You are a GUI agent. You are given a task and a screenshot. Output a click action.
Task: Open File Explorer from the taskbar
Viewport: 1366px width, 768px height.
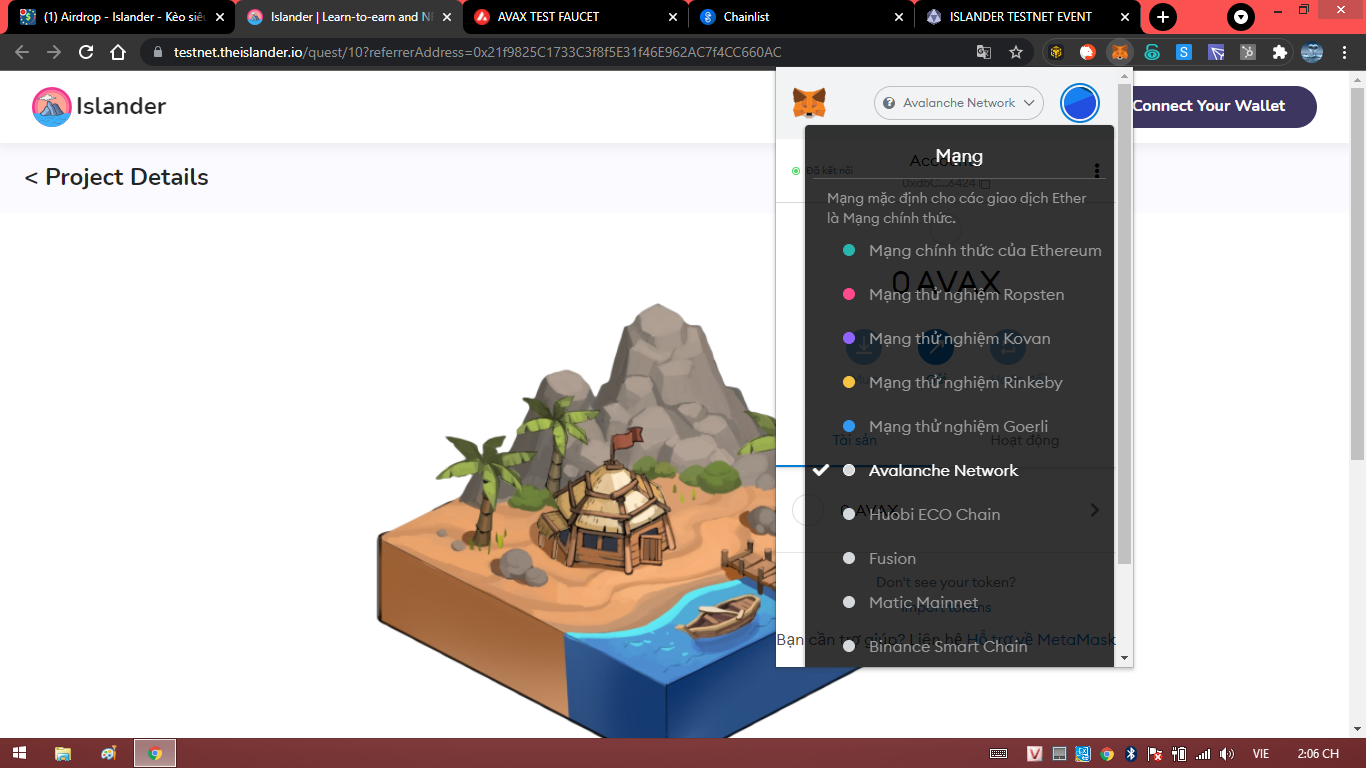tap(63, 753)
